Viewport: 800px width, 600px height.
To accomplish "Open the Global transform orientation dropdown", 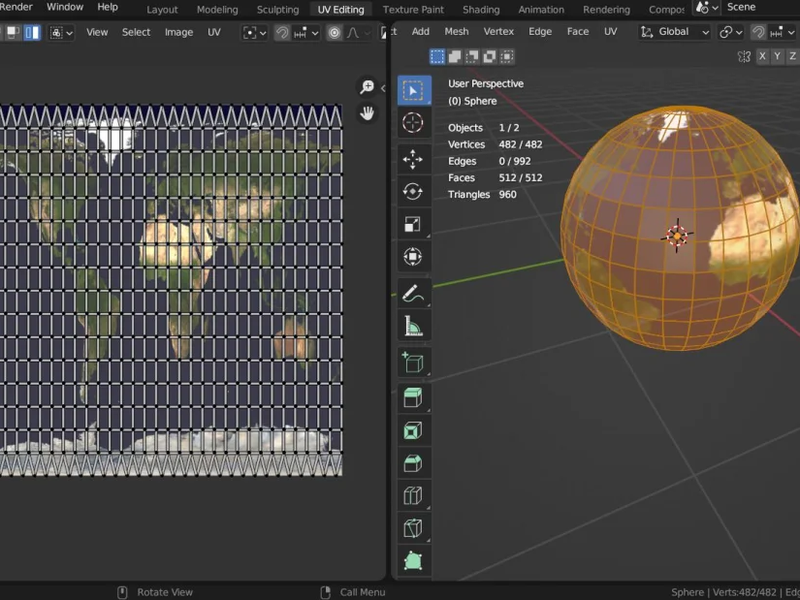I will [x=674, y=32].
